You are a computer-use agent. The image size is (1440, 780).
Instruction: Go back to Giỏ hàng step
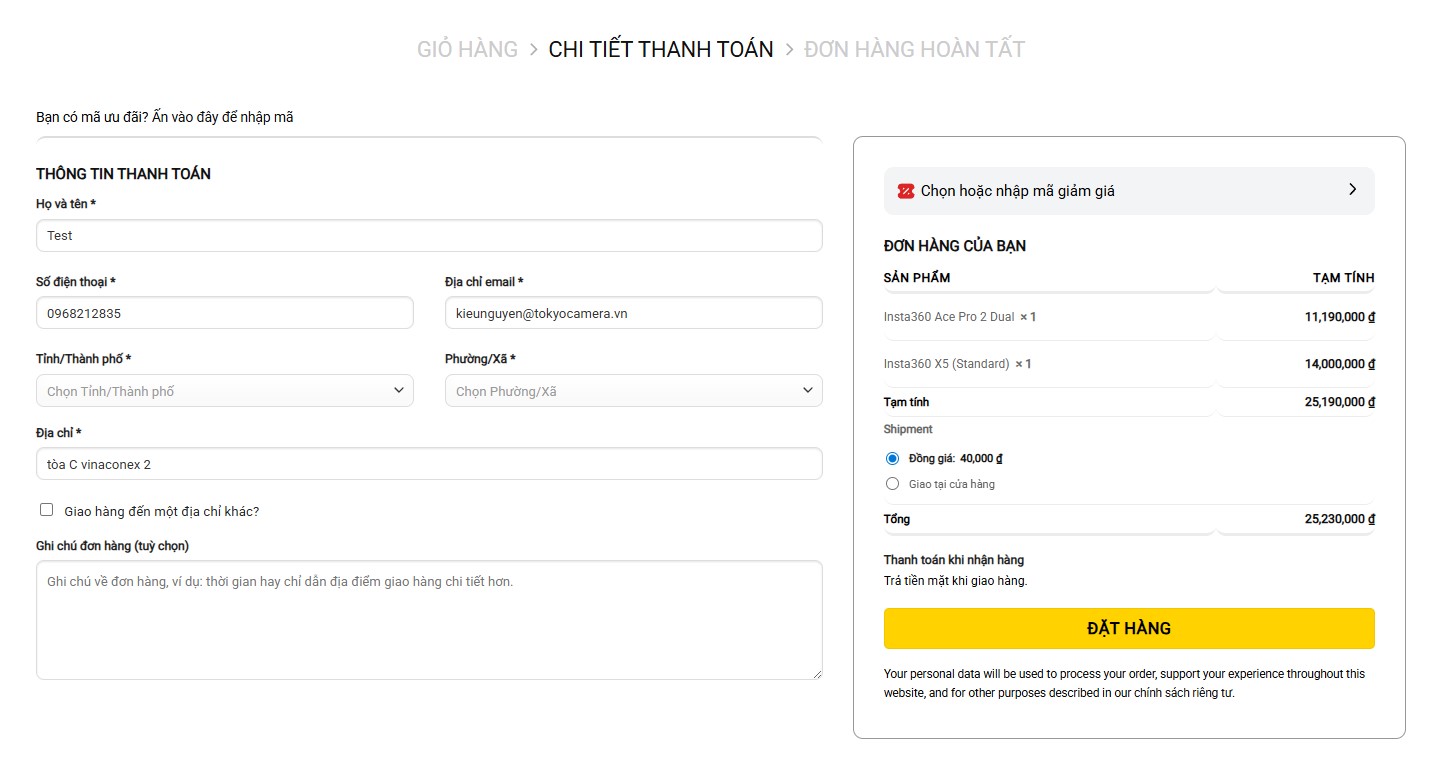467,49
